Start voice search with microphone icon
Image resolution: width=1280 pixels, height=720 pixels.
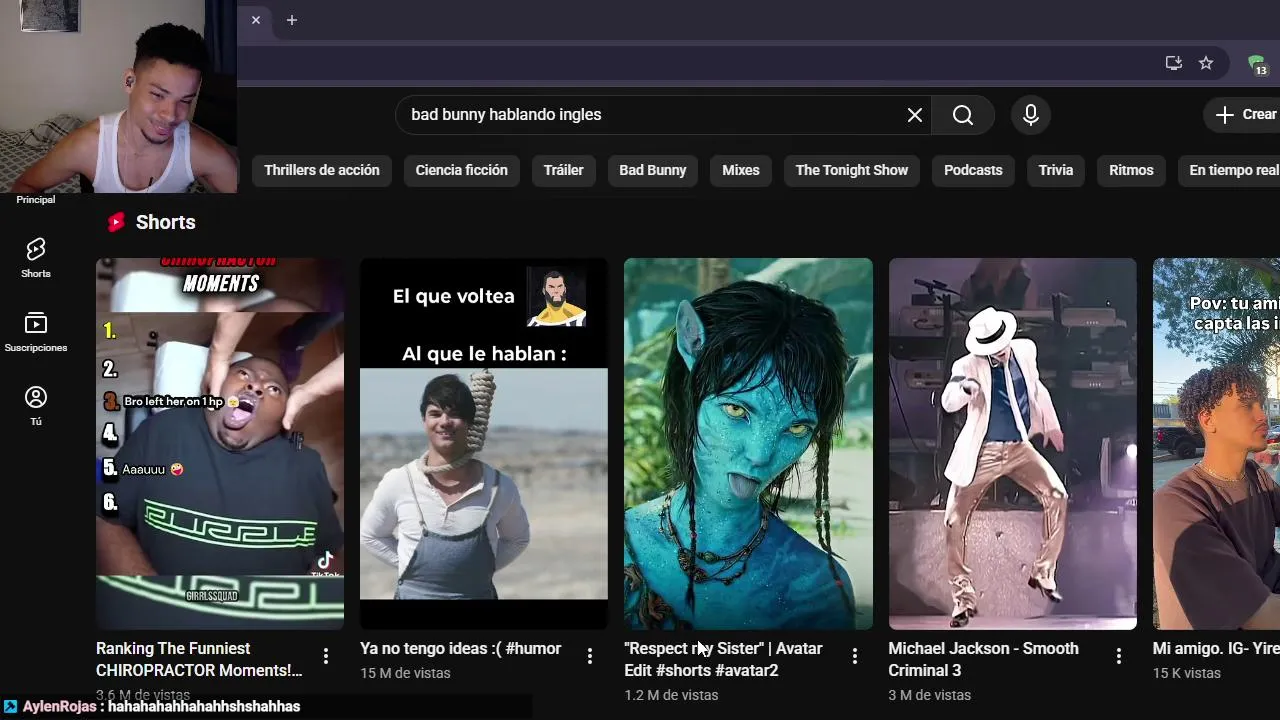(1031, 115)
